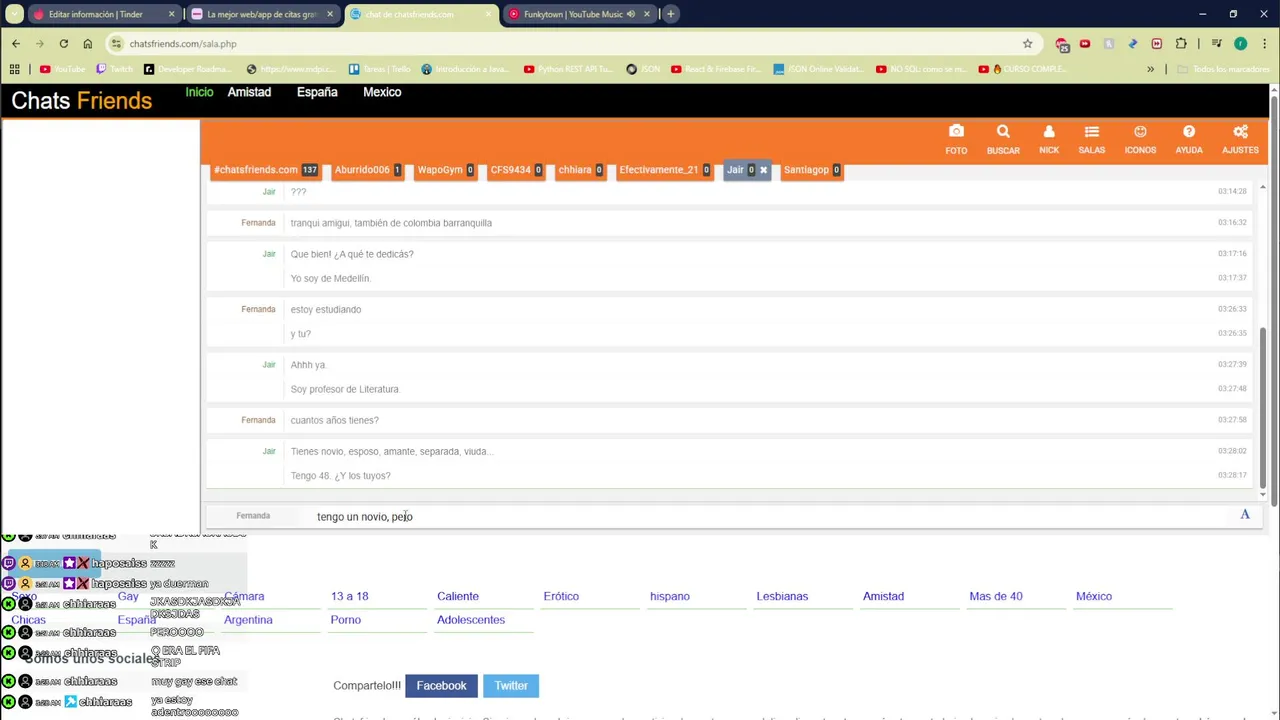Open YouTube bookmark

(62, 69)
